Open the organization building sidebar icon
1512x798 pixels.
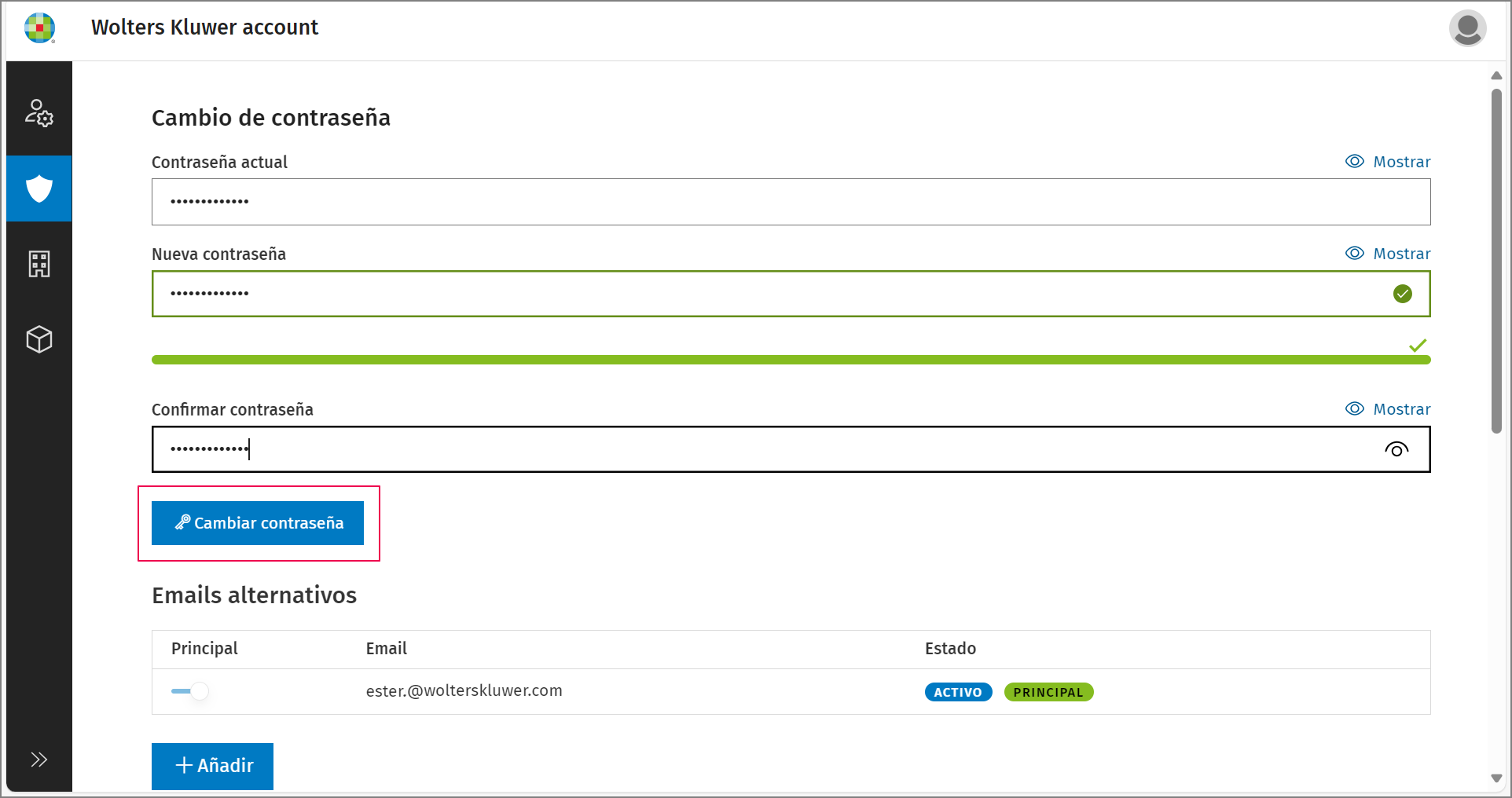point(39,264)
